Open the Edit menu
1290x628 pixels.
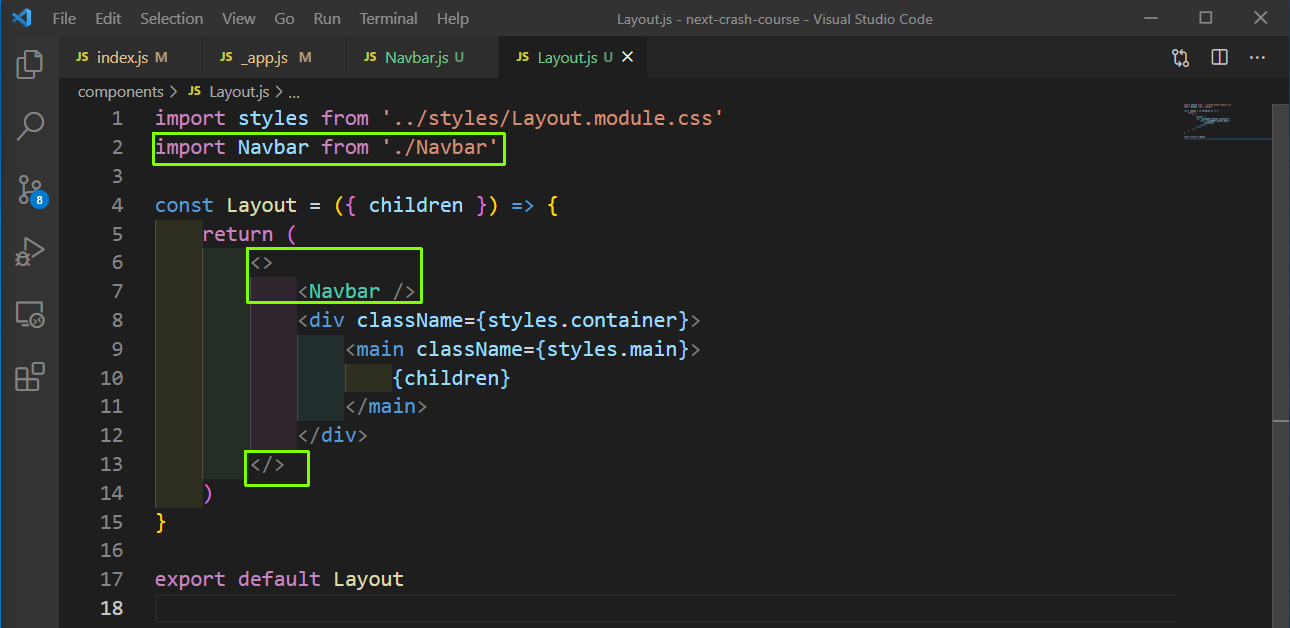[108, 19]
